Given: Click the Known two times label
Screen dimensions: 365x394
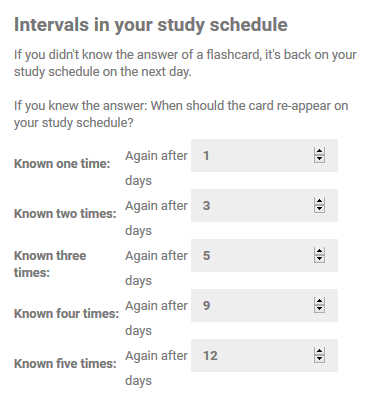Looking at the screenshot, I should [65, 214].
